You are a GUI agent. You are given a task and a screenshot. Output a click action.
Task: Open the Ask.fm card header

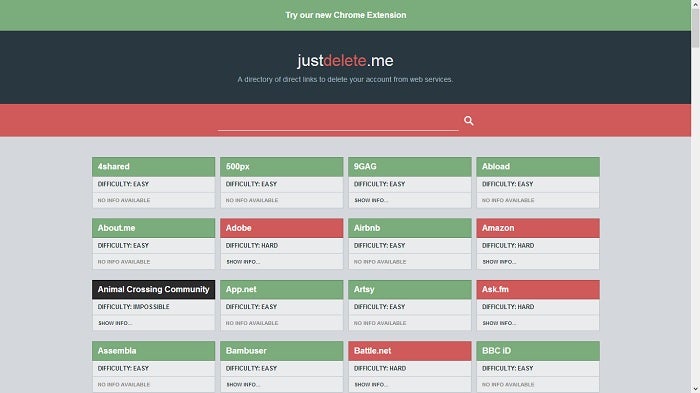point(538,289)
